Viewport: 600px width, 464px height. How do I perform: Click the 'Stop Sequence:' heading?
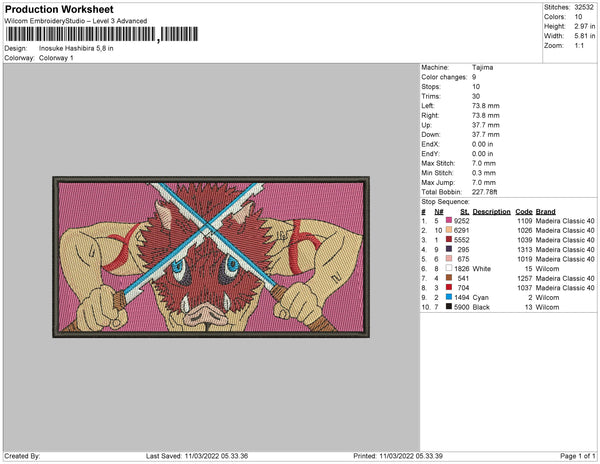click(445, 202)
